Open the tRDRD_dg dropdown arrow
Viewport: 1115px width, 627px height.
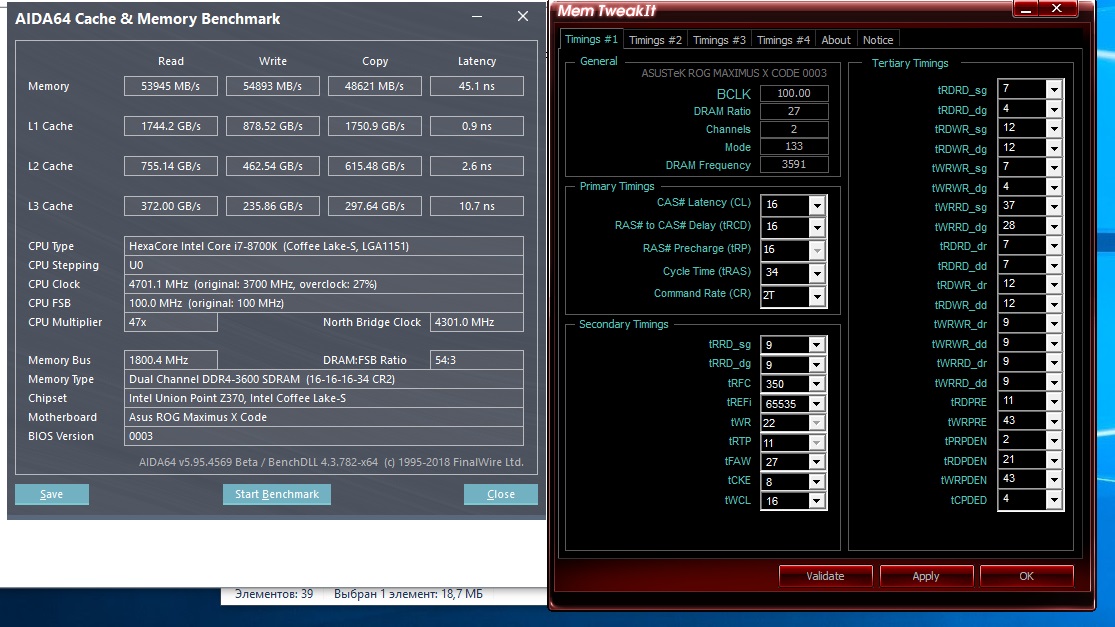point(1054,109)
